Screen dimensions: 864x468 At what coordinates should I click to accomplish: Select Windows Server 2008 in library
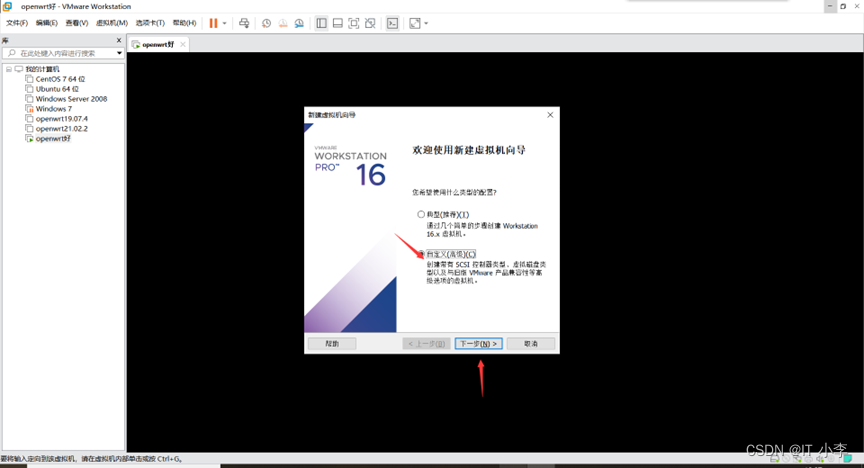click(71, 99)
